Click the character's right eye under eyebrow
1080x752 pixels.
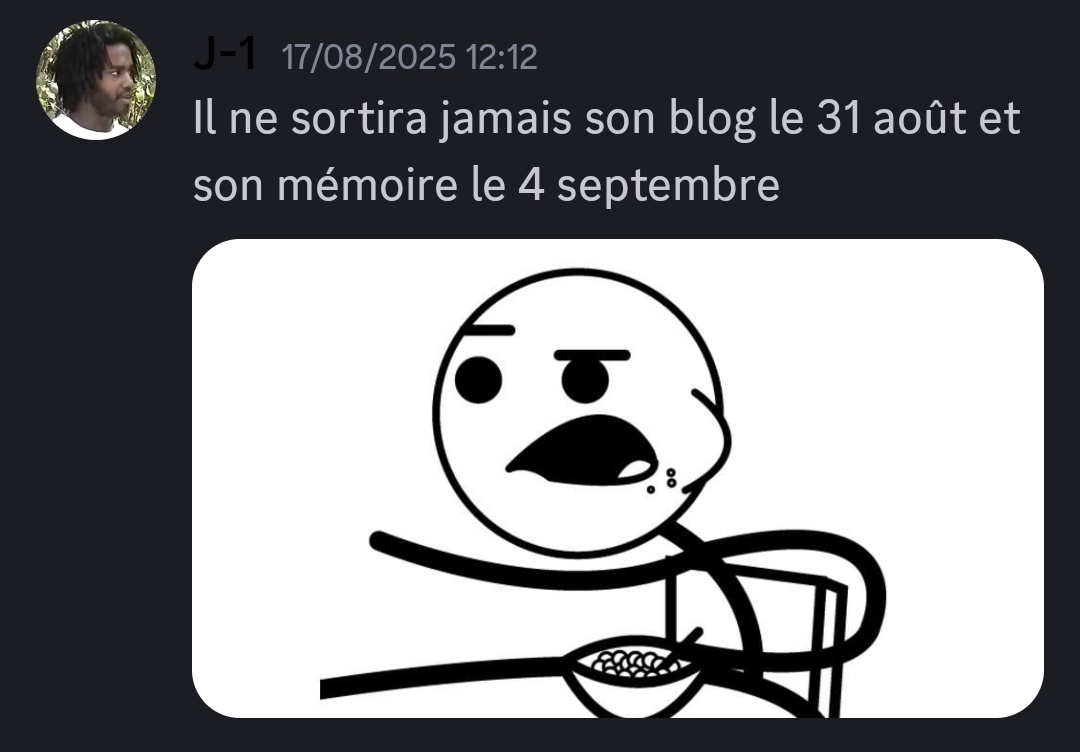pos(585,381)
